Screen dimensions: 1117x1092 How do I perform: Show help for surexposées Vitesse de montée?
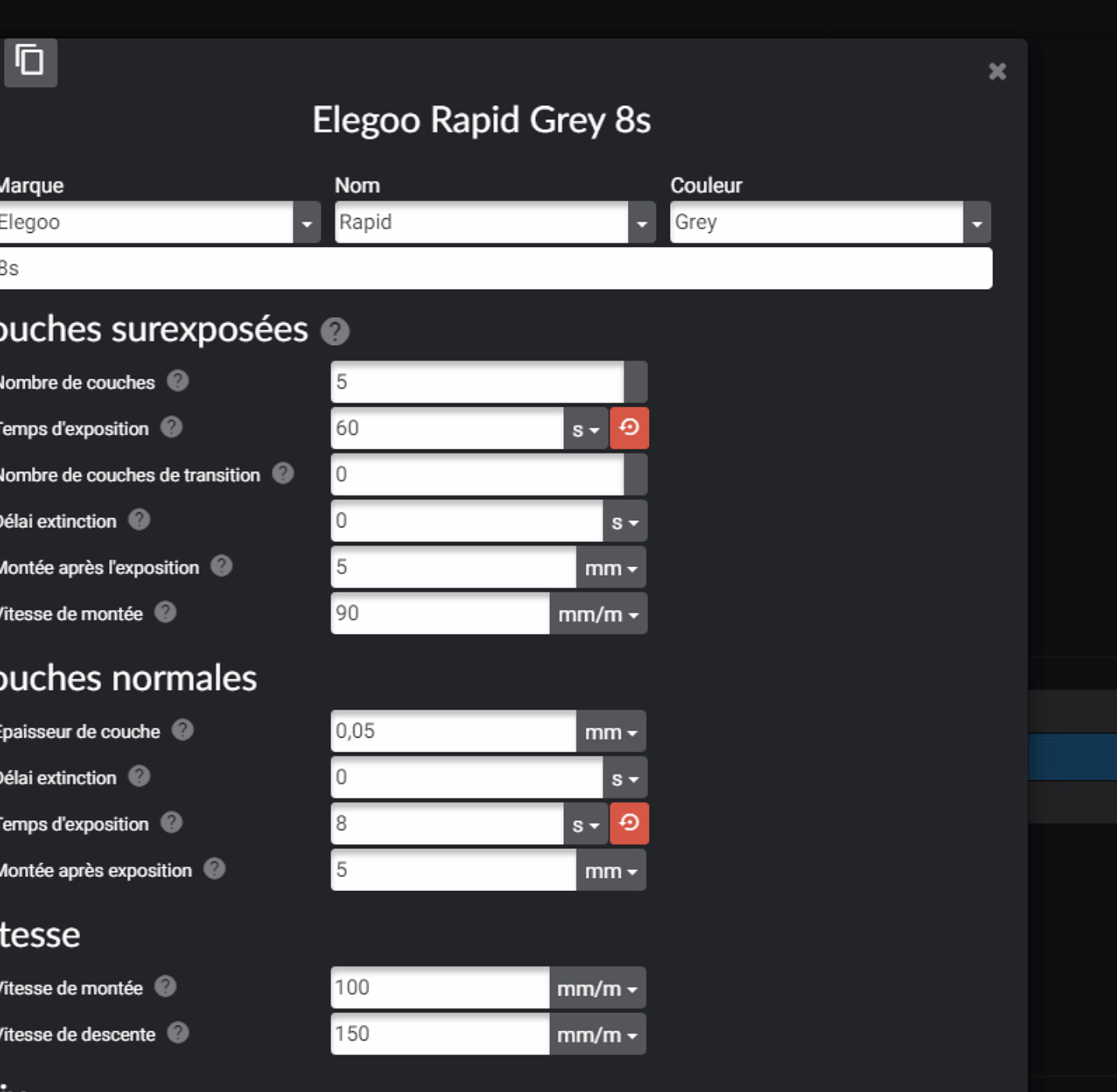click(165, 612)
